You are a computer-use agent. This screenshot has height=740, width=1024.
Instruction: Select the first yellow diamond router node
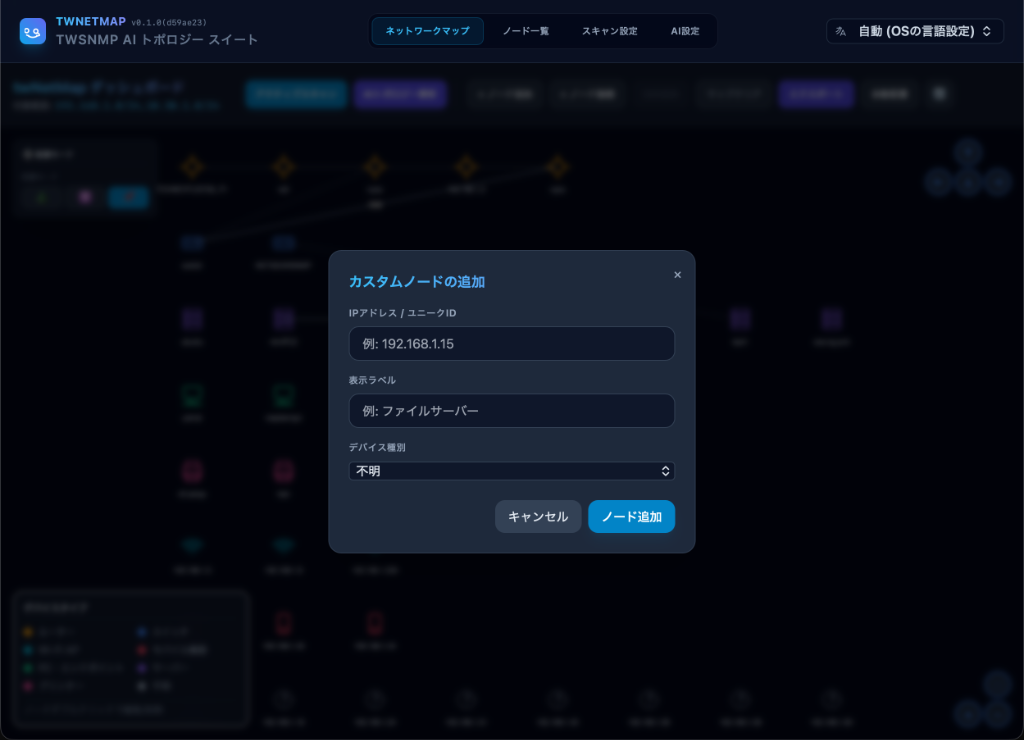tap(192, 167)
